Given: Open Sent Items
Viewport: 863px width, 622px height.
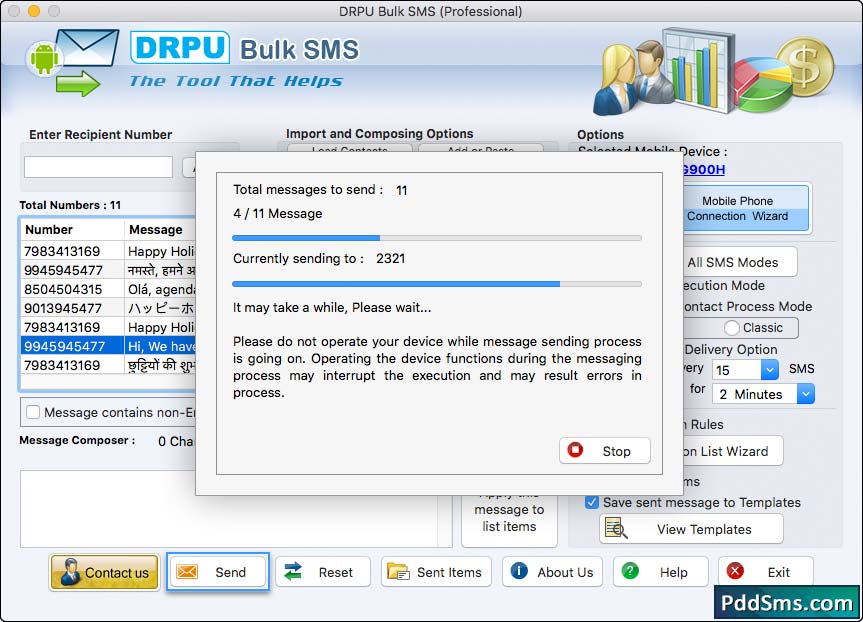Looking at the screenshot, I should click(x=435, y=572).
